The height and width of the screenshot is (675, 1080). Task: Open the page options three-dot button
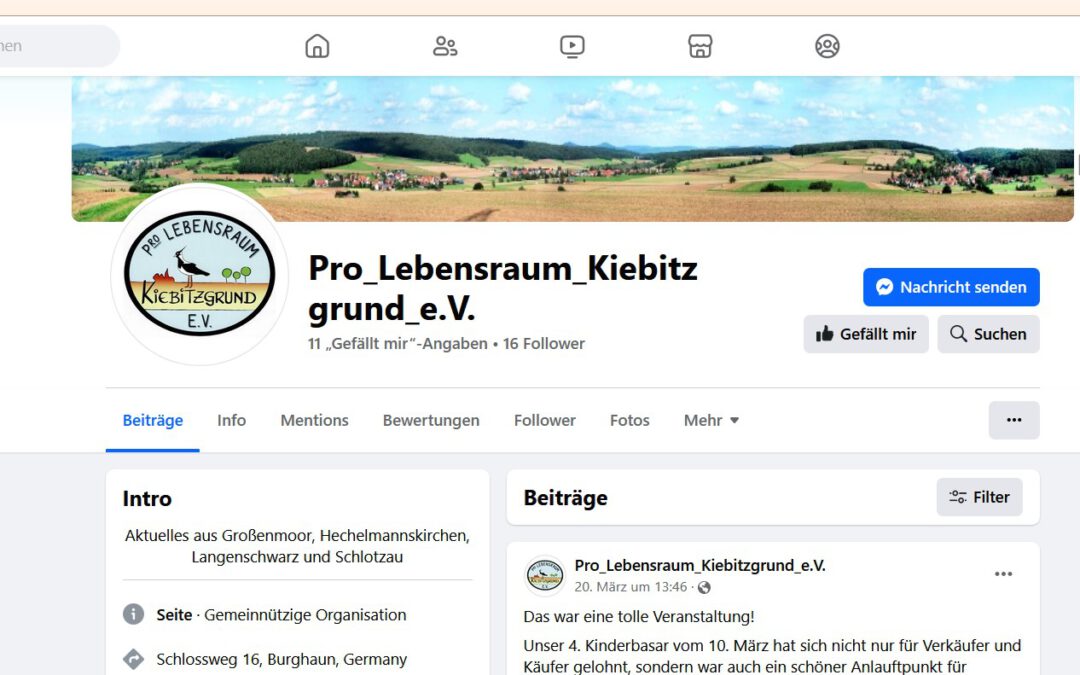(1014, 420)
